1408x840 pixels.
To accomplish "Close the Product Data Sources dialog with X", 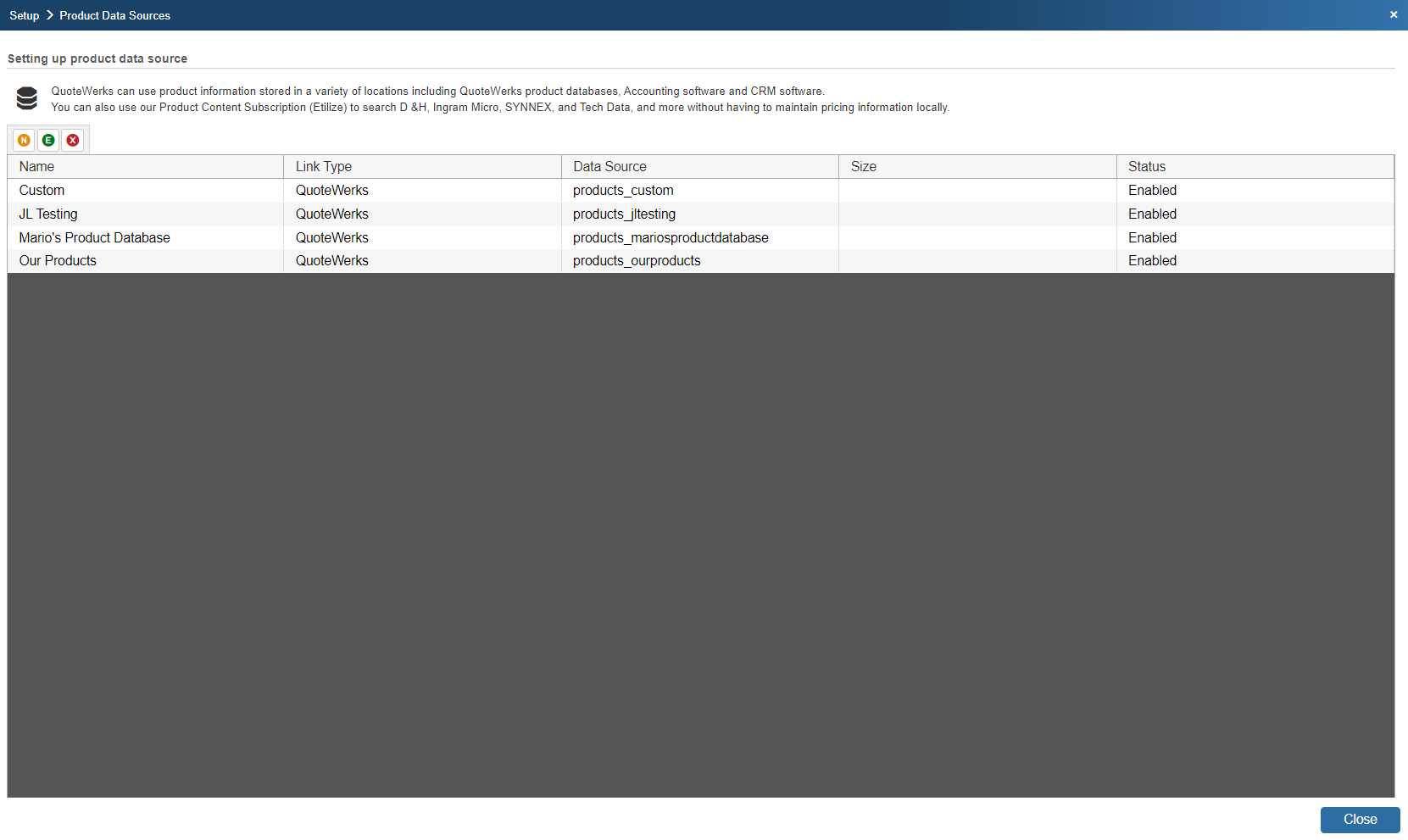I will click(1394, 14).
